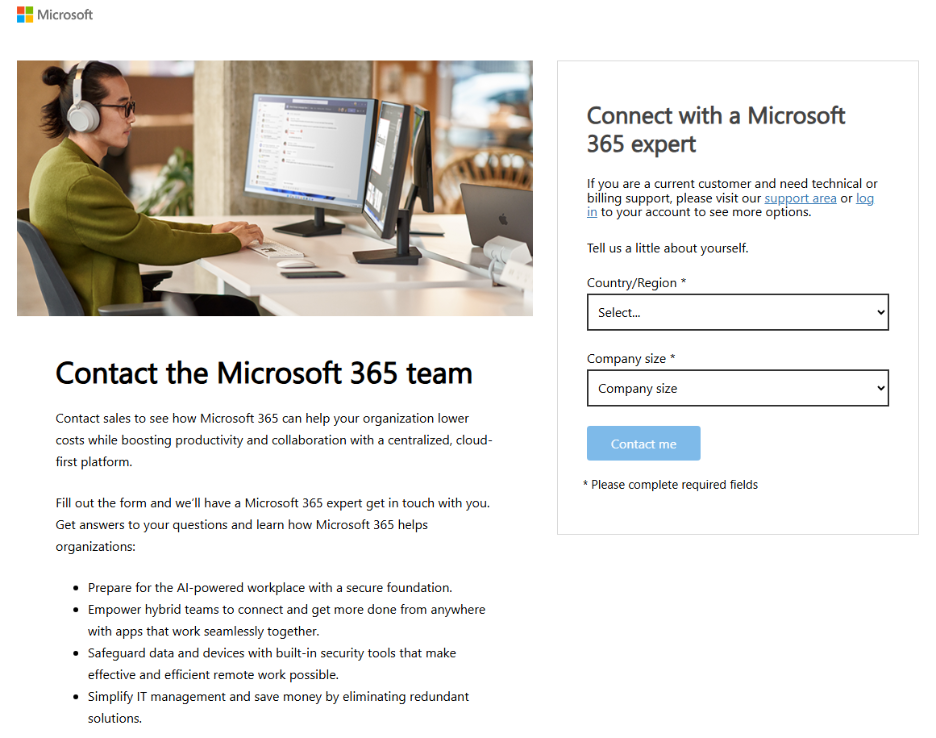This screenshot has width=936, height=738.
Task: Click the 'Contact the Microsoft 365 team' heading
Action: [264, 373]
